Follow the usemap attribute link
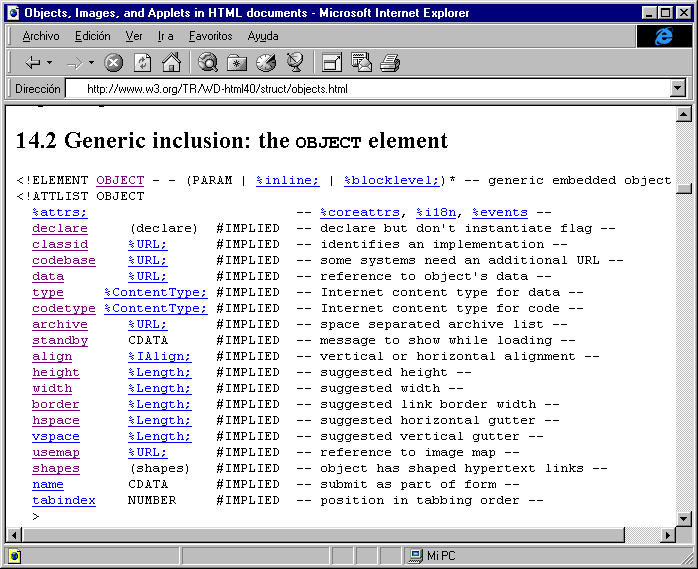Image resolution: width=698 pixels, height=569 pixels. pyautogui.click(x=56, y=453)
